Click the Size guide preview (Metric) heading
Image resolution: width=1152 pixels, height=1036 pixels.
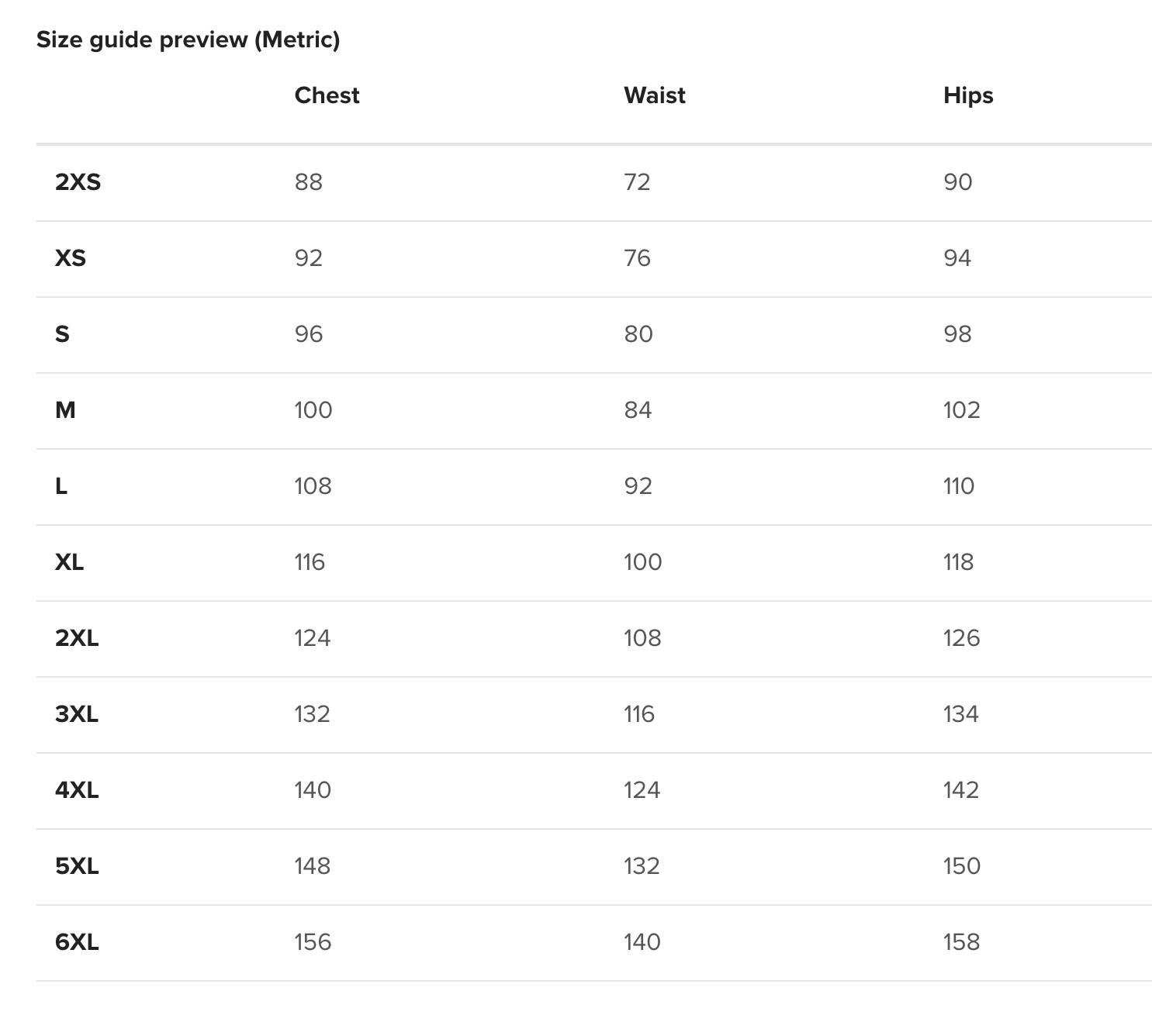[189, 40]
